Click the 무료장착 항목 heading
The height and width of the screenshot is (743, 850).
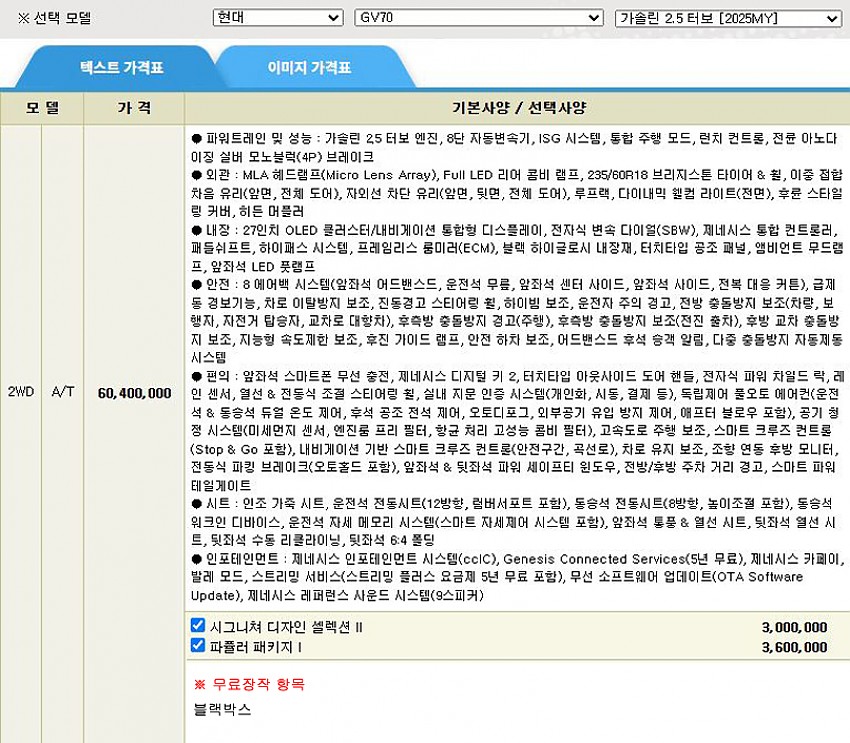[249, 684]
